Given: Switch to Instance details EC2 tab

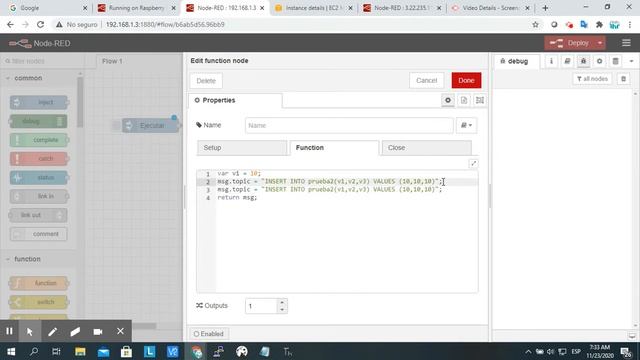Looking at the screenshot, I should tap(313, 8).
